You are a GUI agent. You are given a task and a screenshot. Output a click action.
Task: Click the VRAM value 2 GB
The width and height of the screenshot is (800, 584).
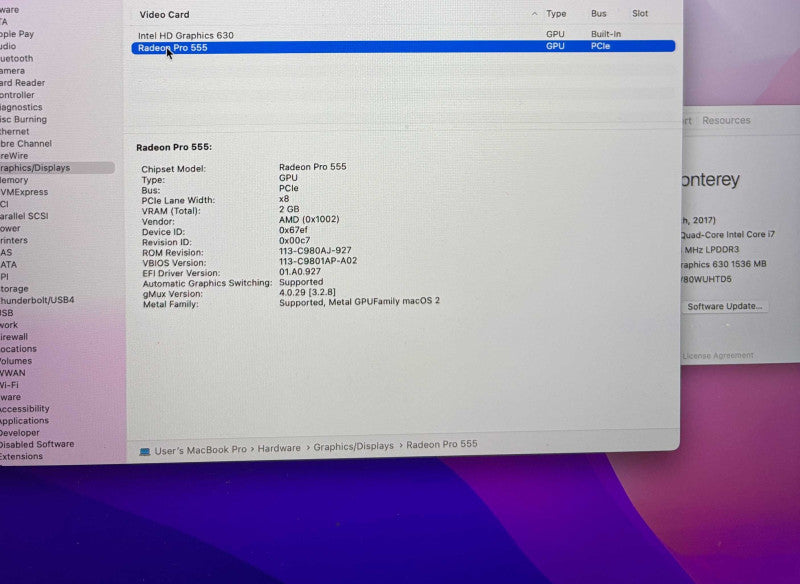[289, 209]
